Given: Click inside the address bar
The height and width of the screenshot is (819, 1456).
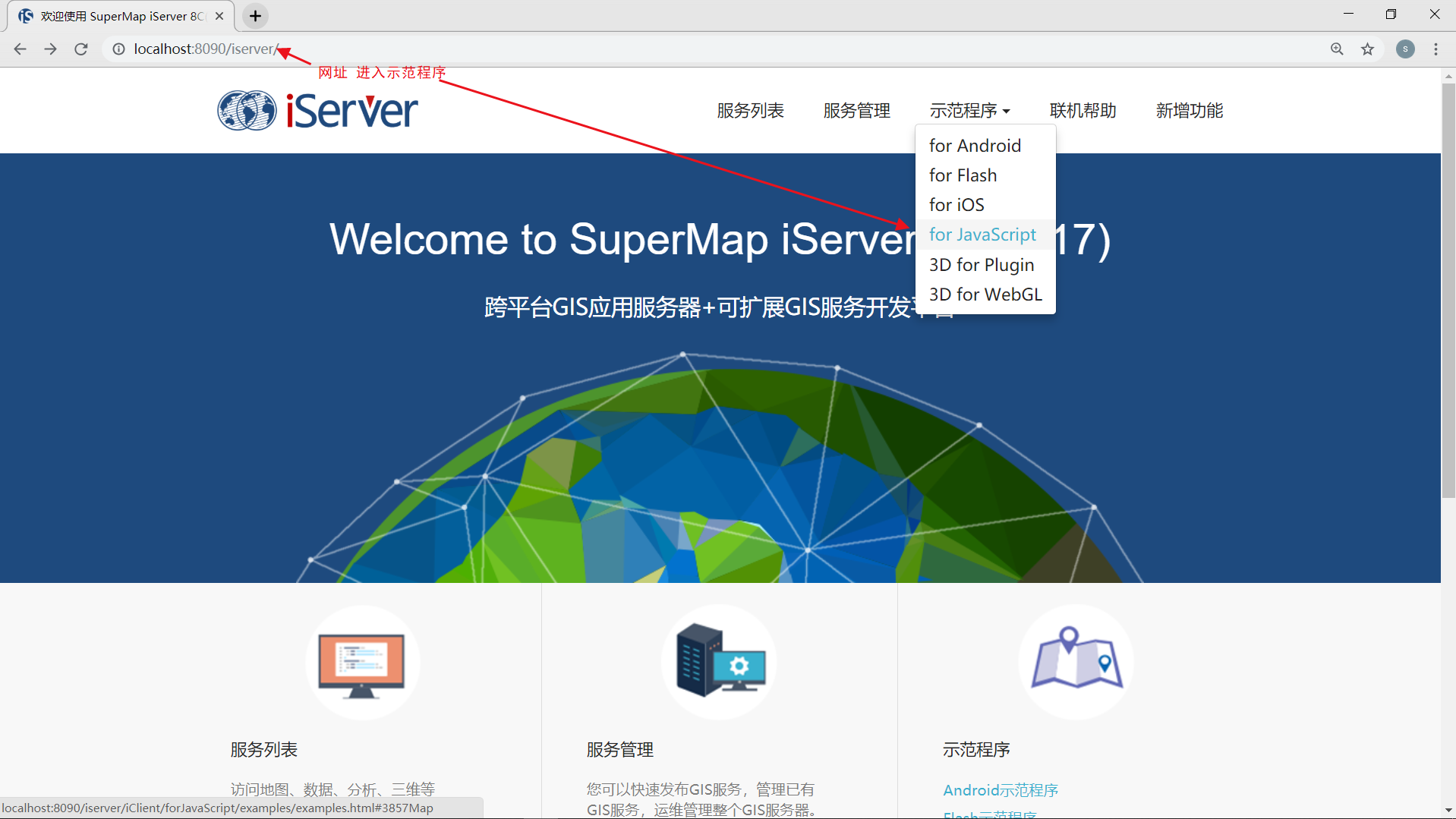Looking at the screenshot, I should (455, 49).
